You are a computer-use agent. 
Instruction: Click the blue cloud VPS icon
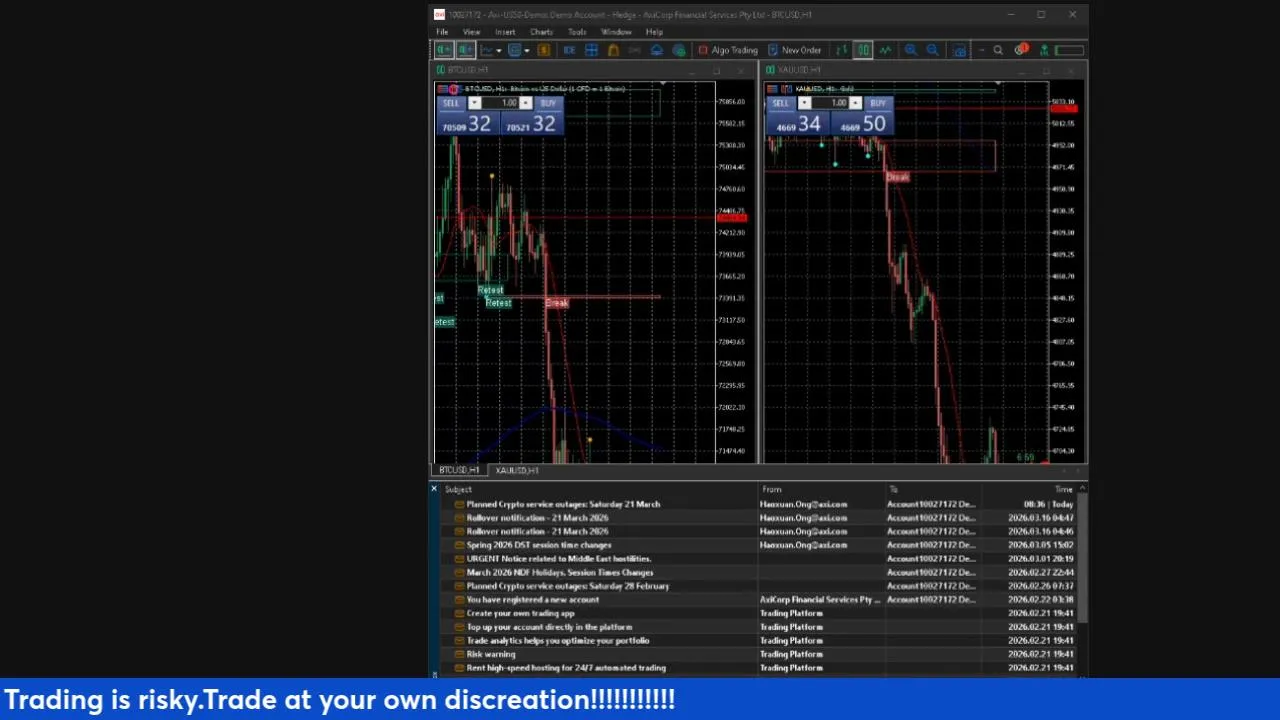657,50
